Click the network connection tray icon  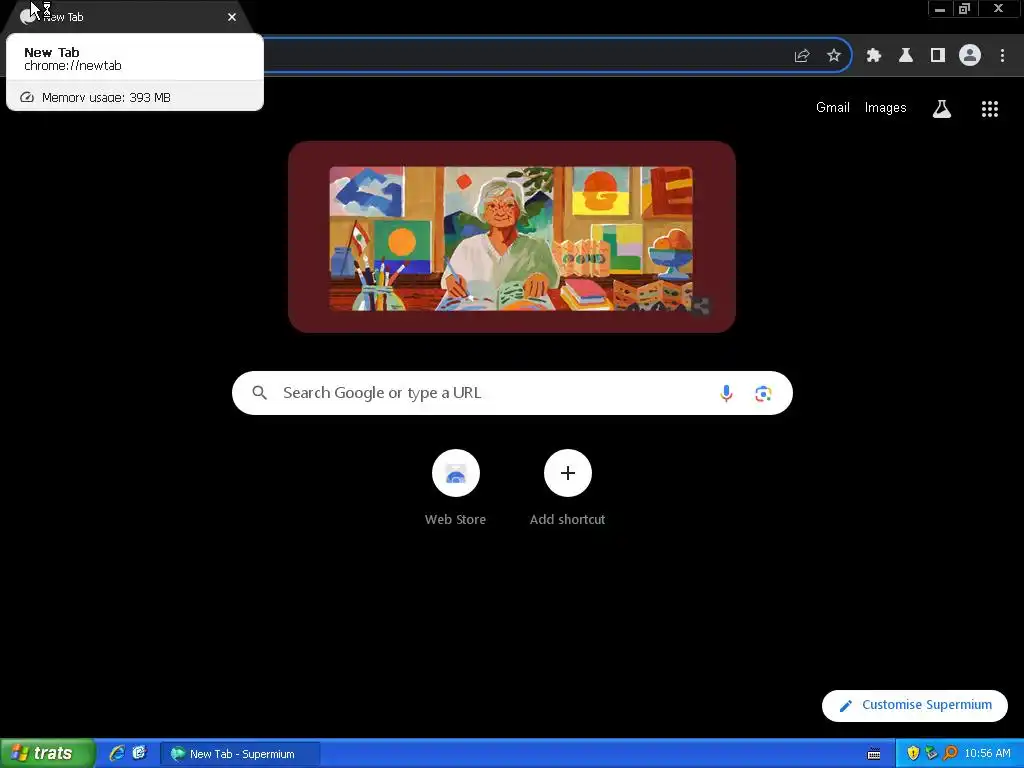click(931, 753)
